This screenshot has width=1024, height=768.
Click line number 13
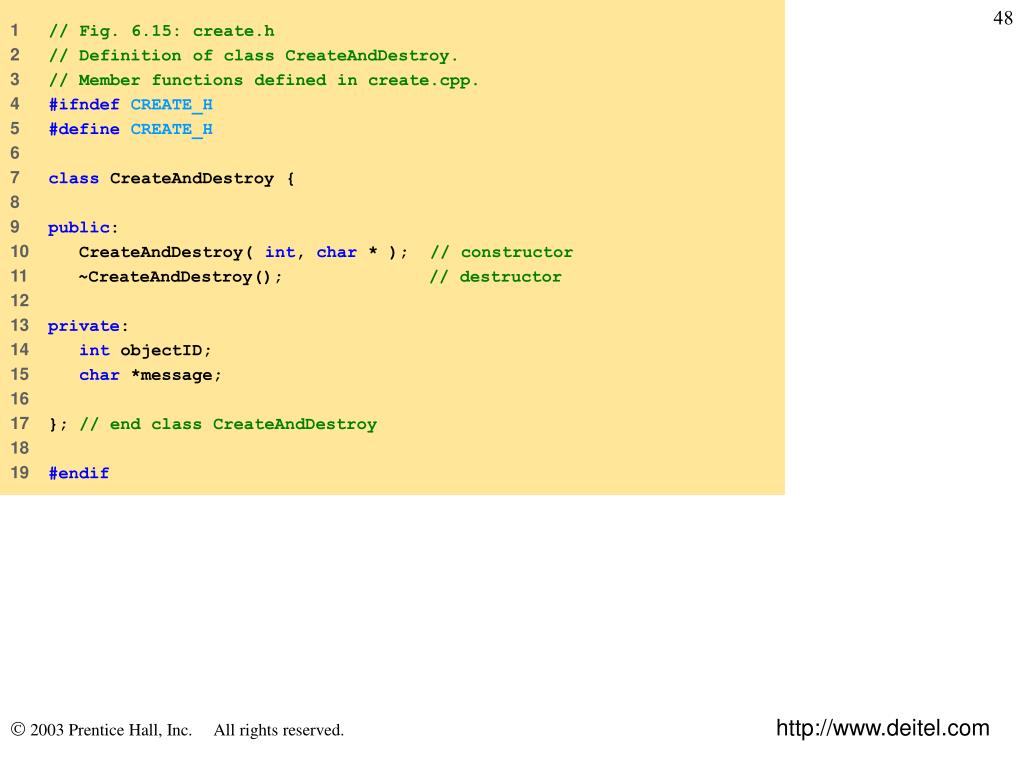click(x=20, y=326)
